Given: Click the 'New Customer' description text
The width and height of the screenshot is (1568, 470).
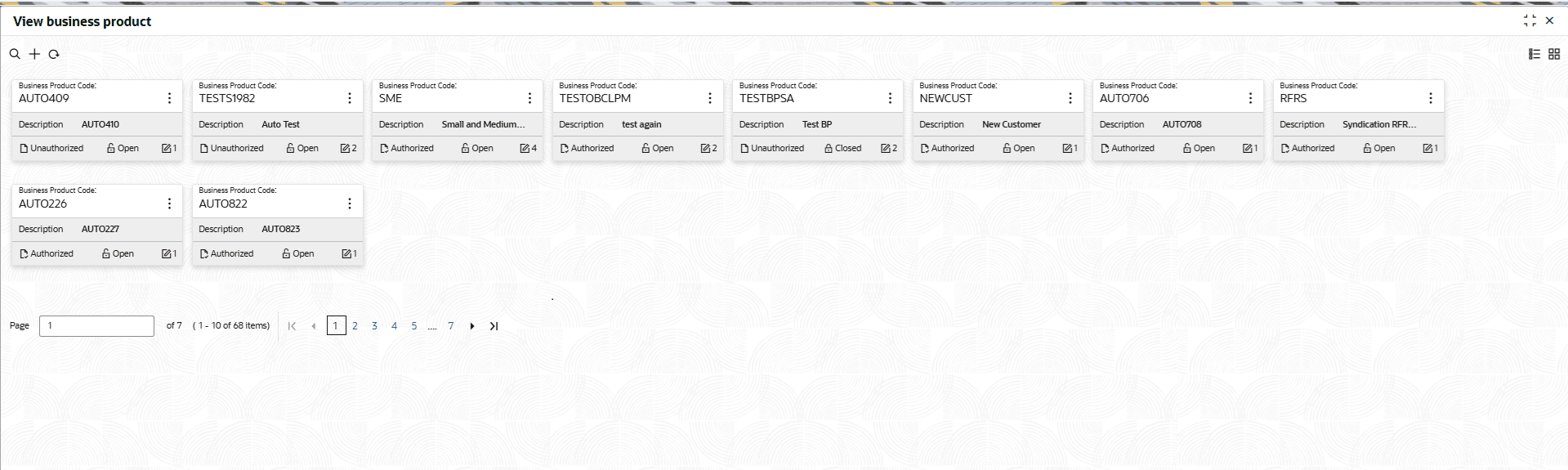Looking at the screenshot, I should point(1012,125).
